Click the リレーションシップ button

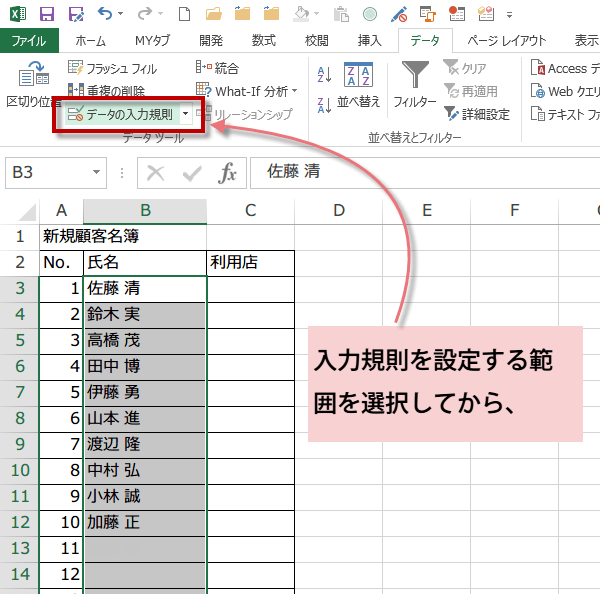(x=244, y=114)
